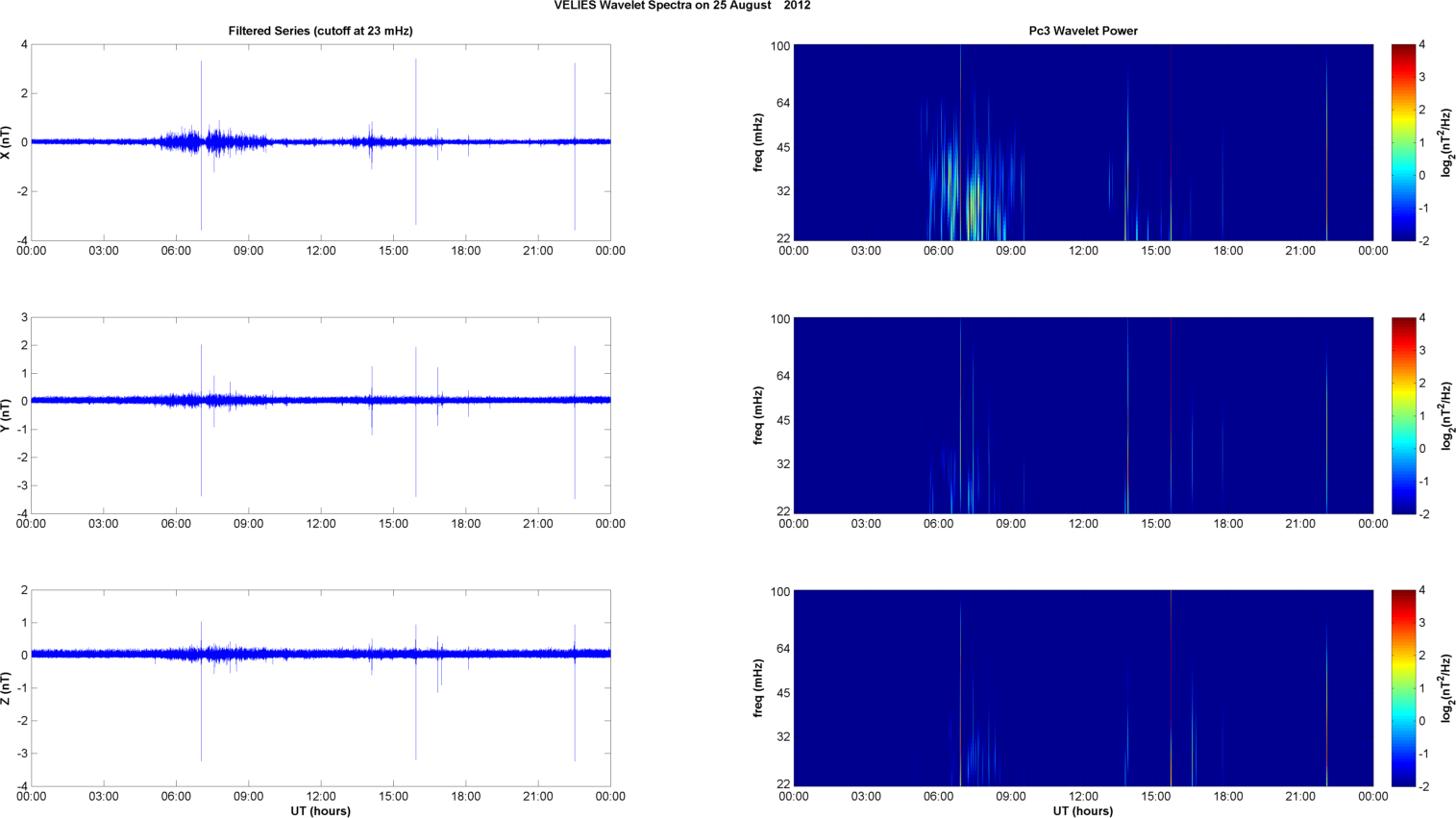Click the log2(nT²/Hz) label of X colorbar
The width and height of the screenshot is (1456, 818).
(1446, 142)
